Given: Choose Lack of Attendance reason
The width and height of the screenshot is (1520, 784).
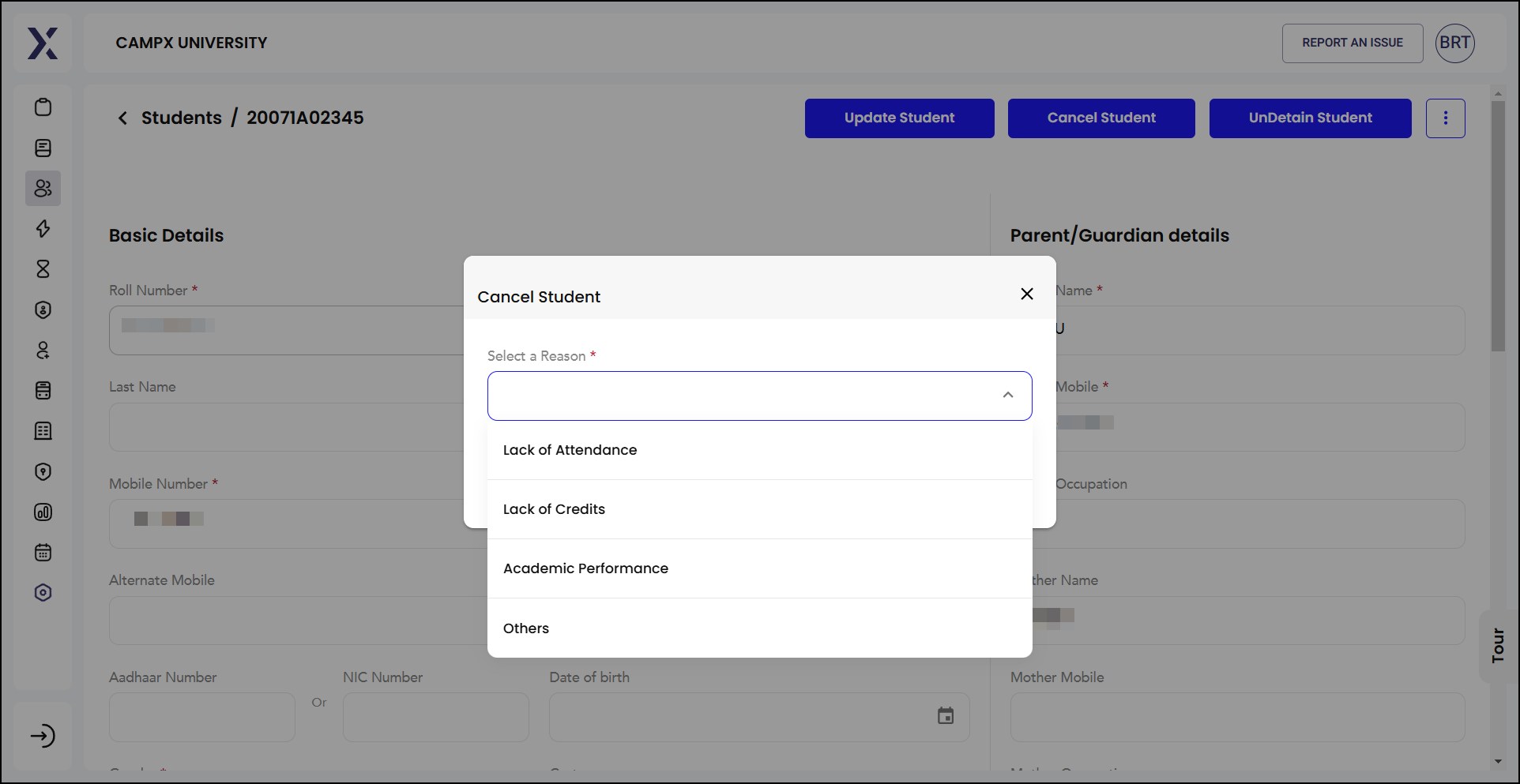Looking at the screenshot, I should pyautogui.click(x=760, y=450).
